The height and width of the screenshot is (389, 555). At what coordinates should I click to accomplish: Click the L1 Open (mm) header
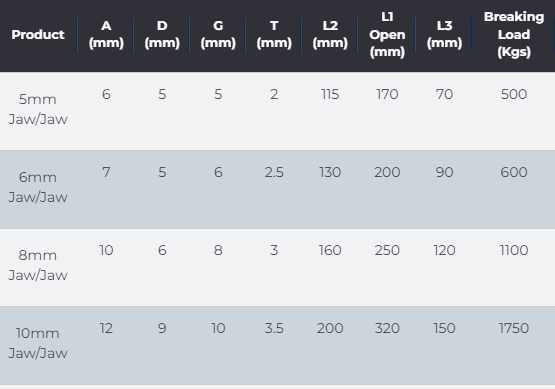tap(387, 34)
